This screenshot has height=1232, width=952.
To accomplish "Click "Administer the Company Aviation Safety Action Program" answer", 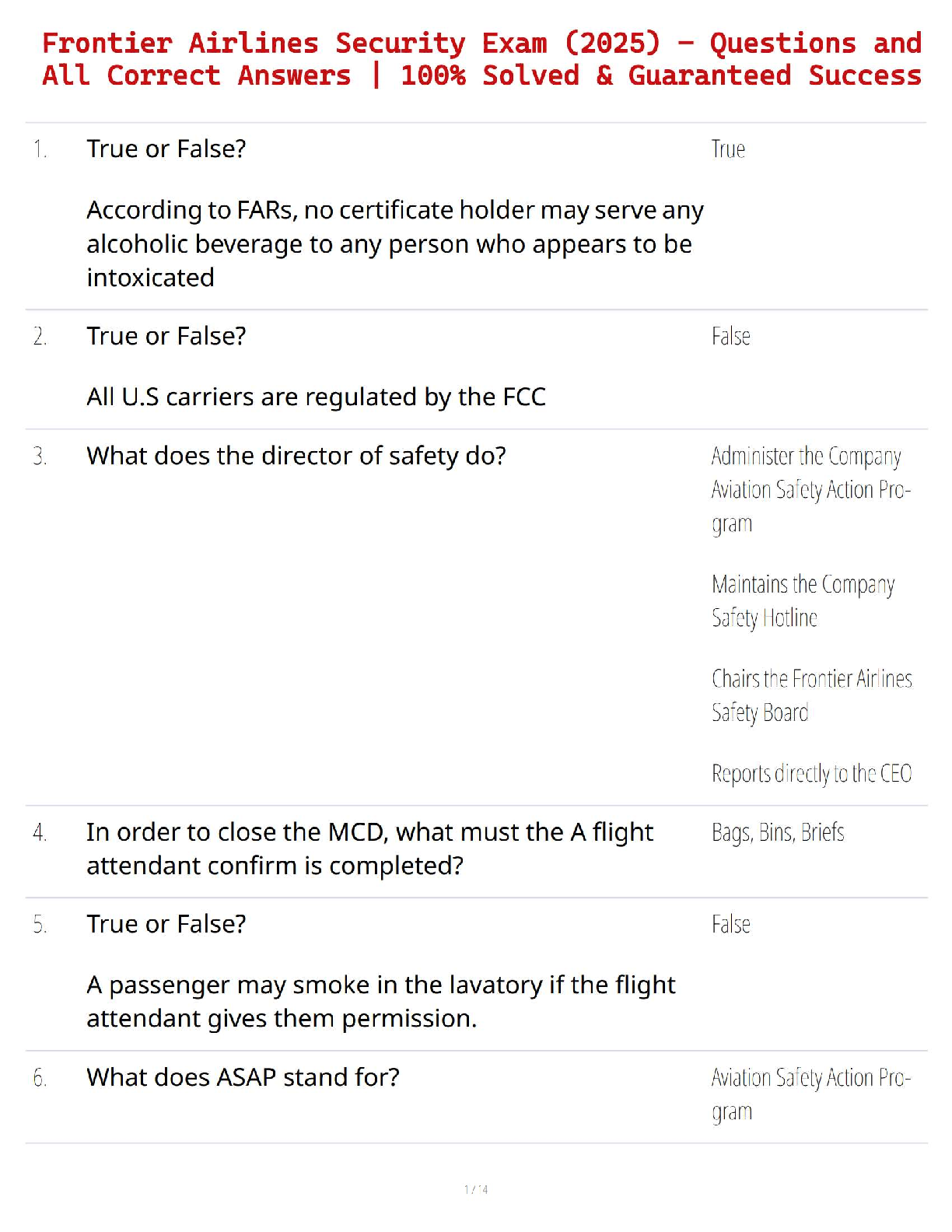I will coord(810,489).
